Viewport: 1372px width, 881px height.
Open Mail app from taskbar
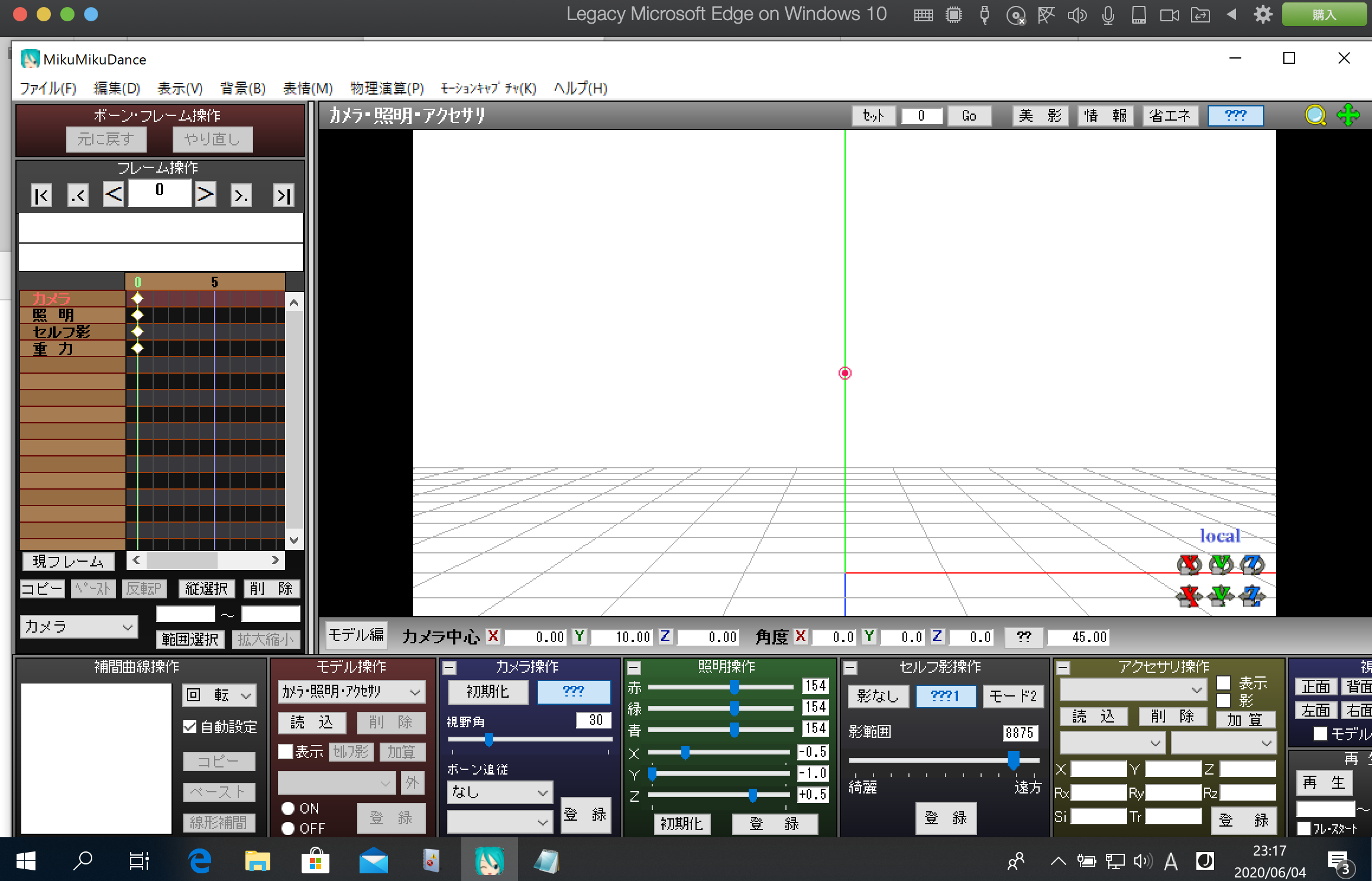click(374, 861)
